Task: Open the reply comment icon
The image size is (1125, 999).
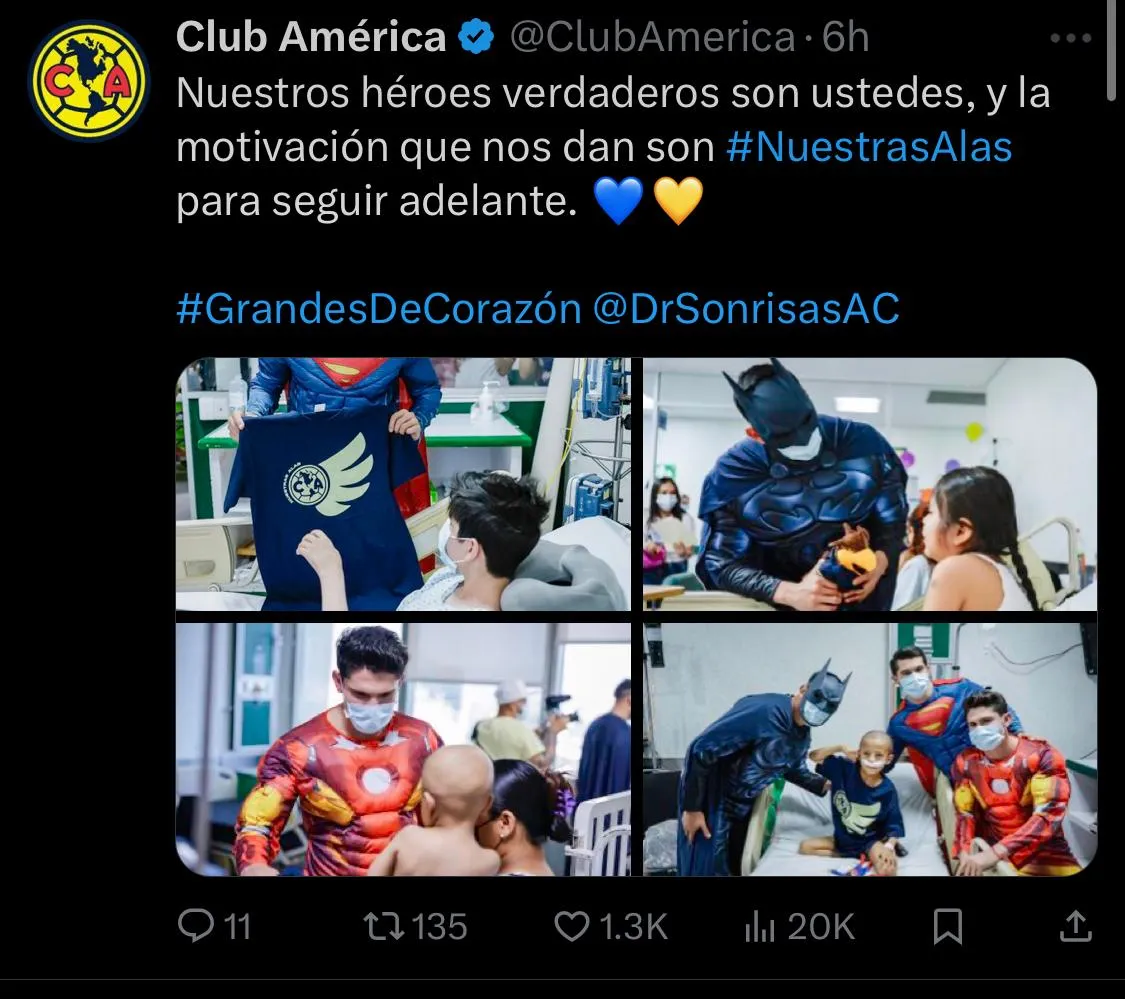Action: pyautogui.click(x=196, y=925)
